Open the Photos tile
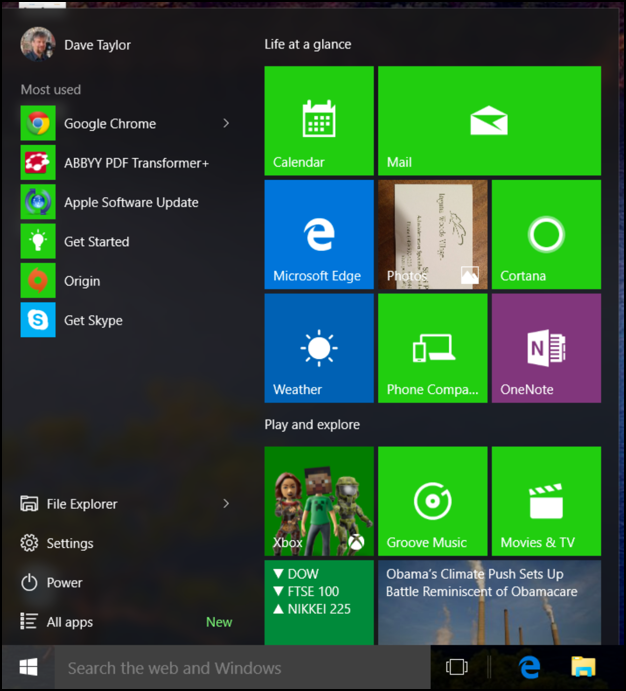 point(433,234)
